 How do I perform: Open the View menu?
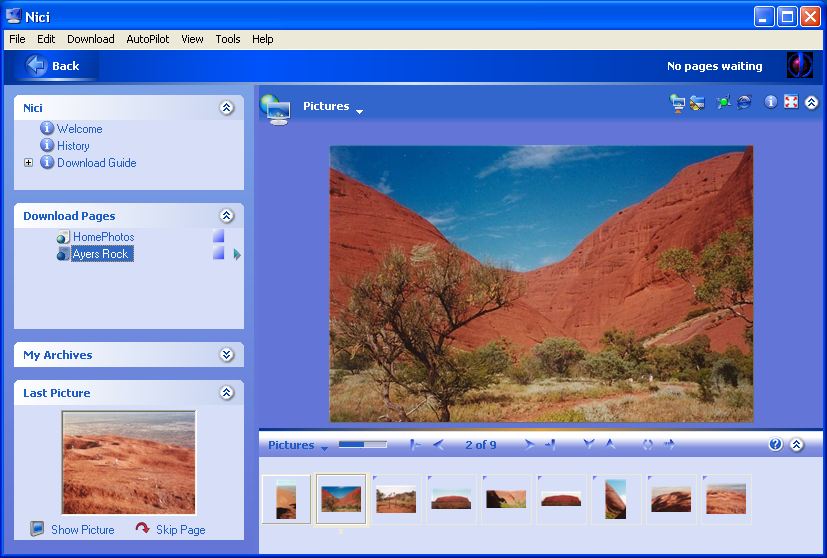click(192, 39)
